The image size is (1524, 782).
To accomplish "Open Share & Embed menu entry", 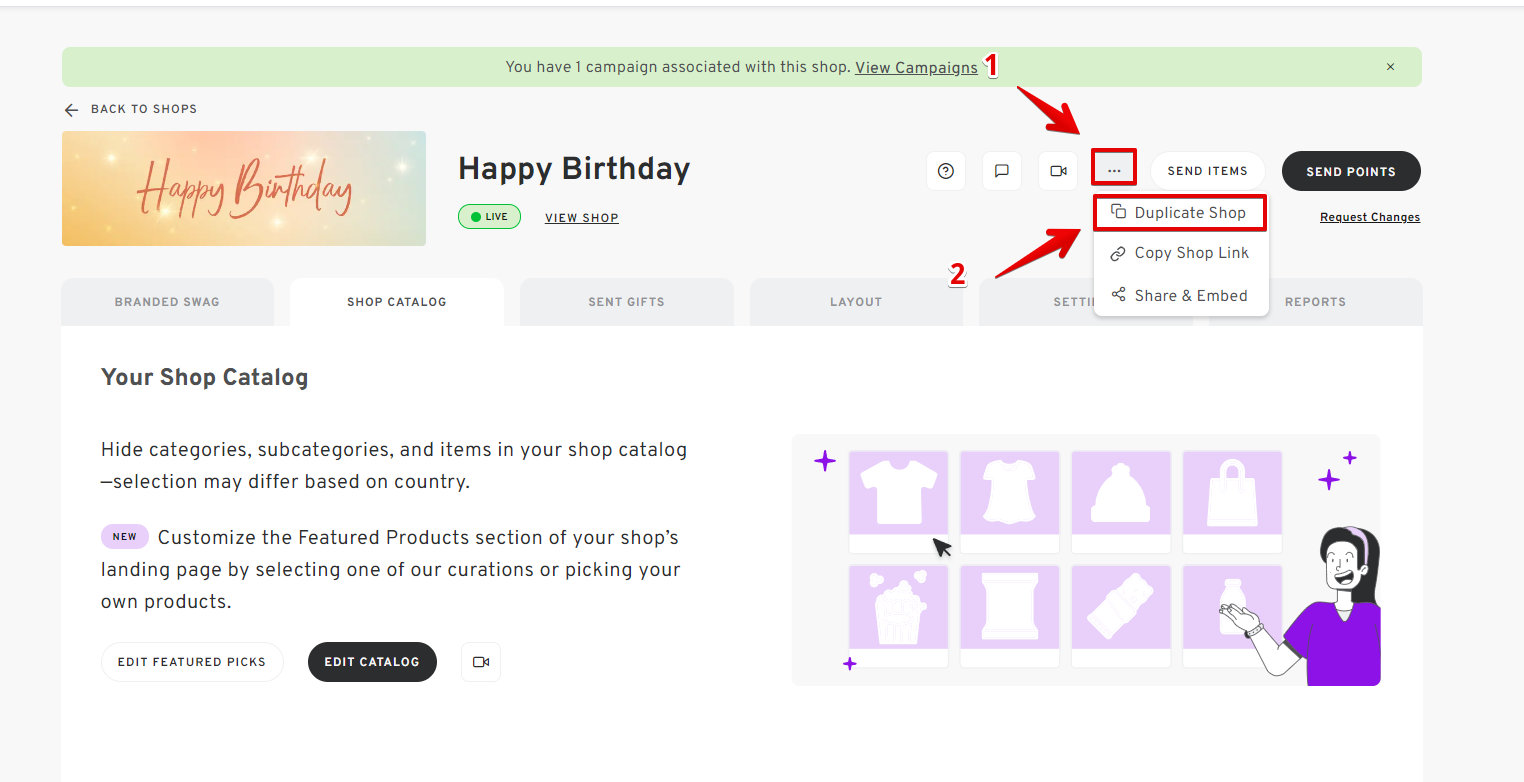I will tap(1180, 296).
